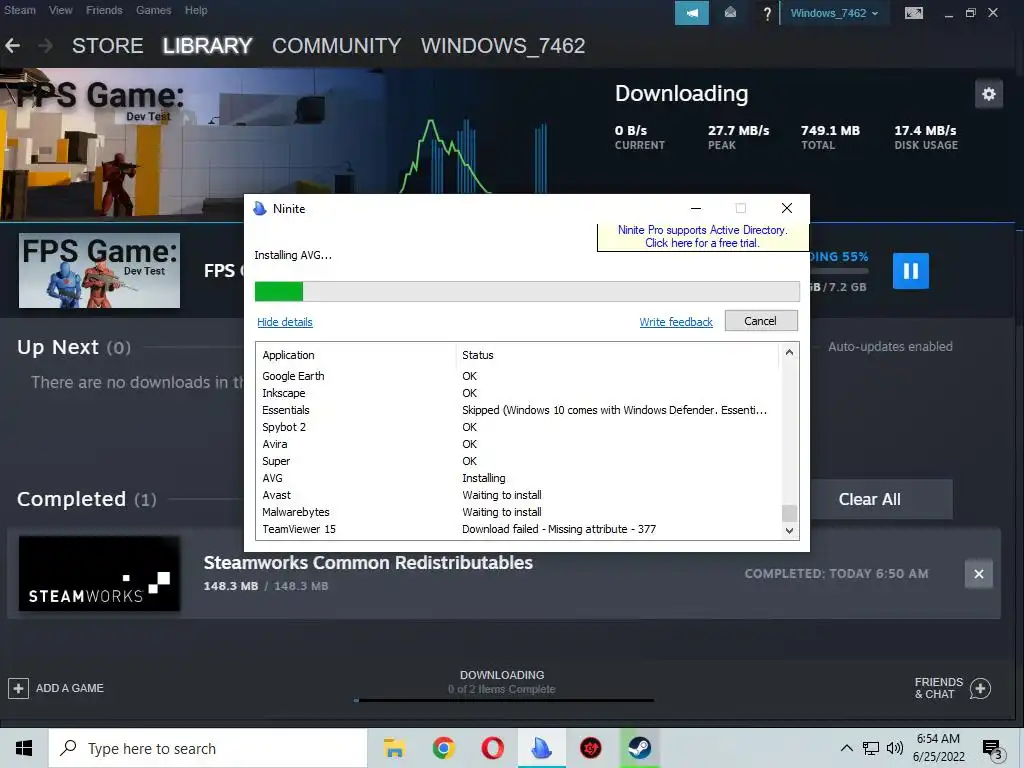Viewport: 1024px width, 768px height.
Task: Select the Inkscape row in Ninite
Action: (x=519, y=393)
